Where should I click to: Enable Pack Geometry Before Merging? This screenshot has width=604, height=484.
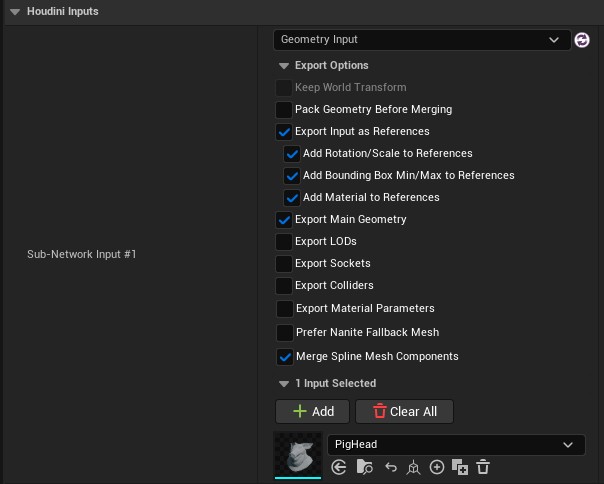pyautogui.click(x=284, y=109)
